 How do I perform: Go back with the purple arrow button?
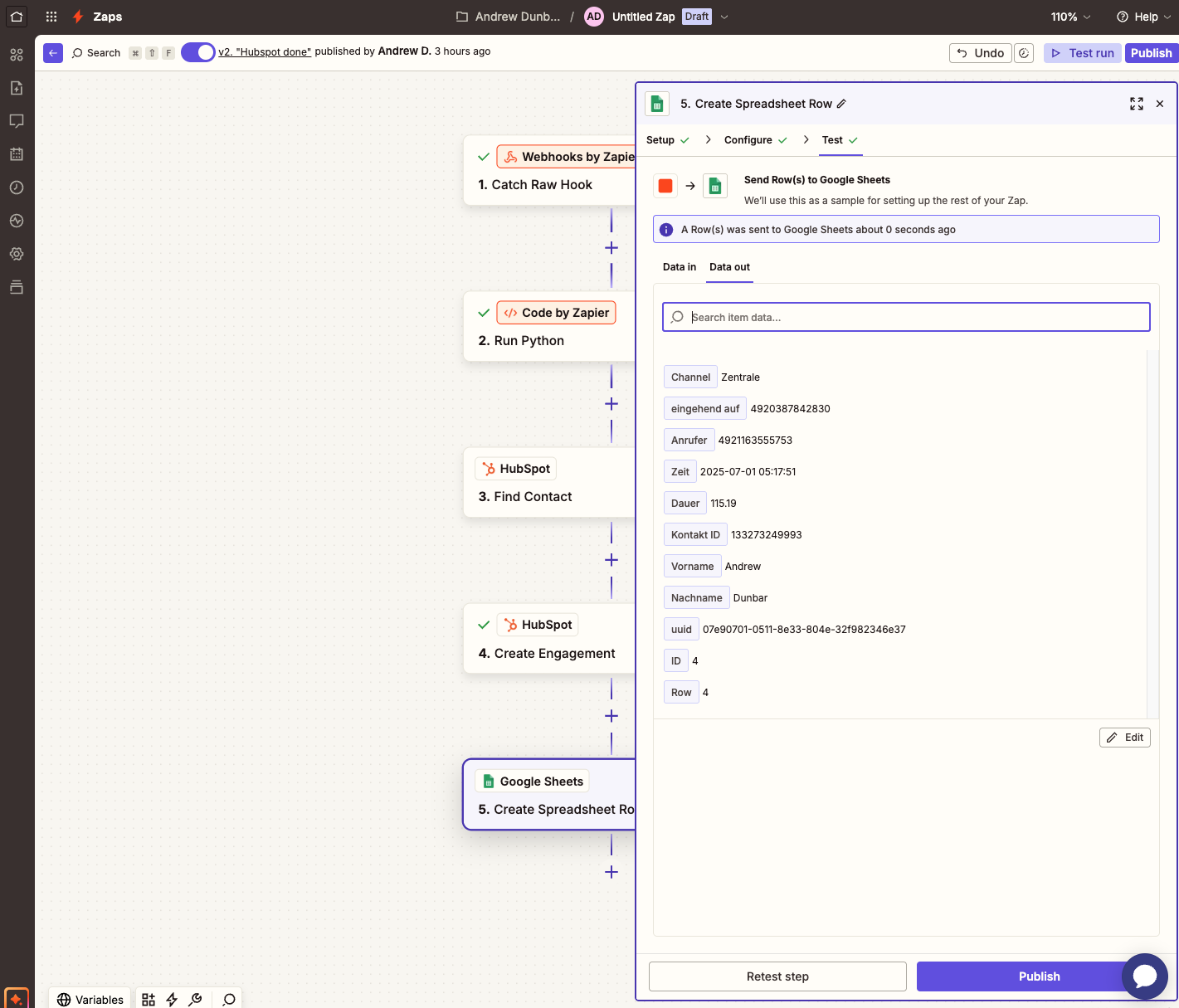tap(53, 53)
